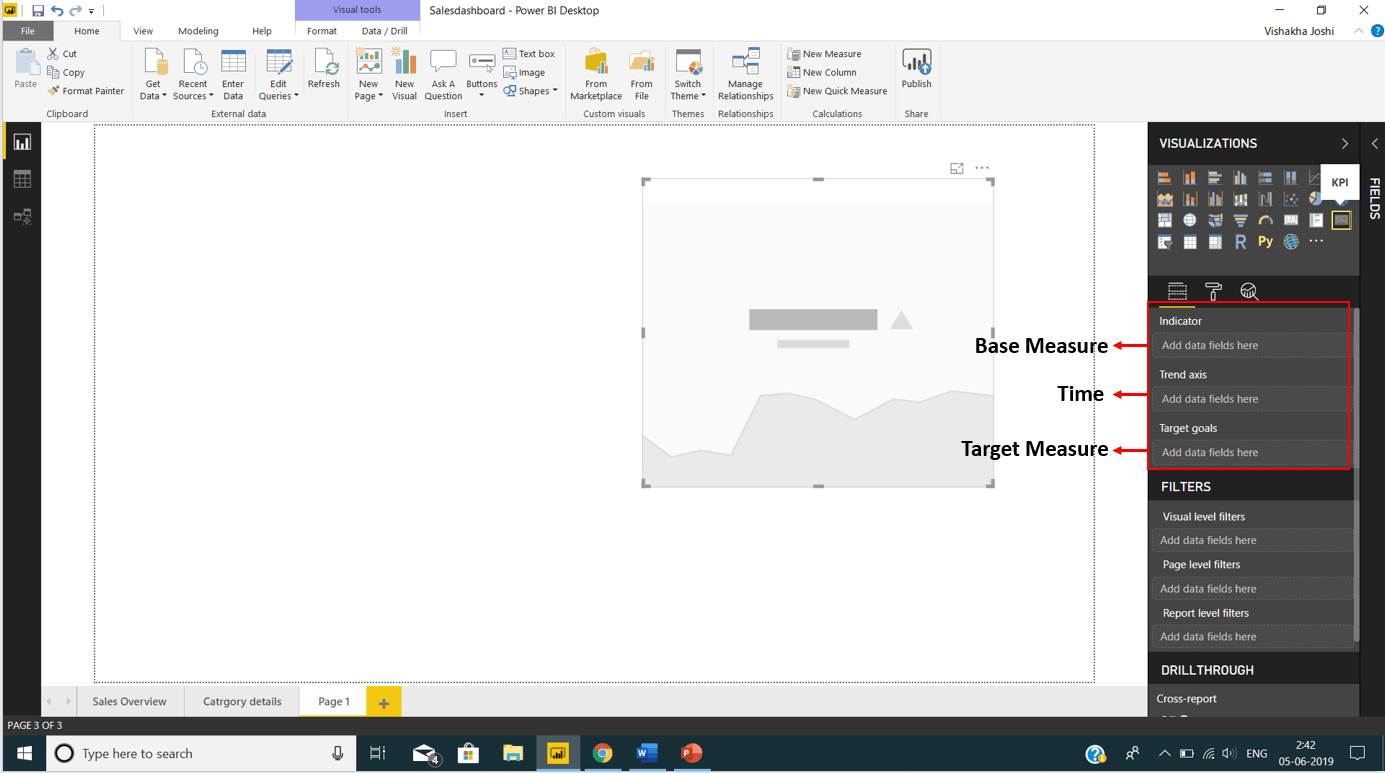The image size is (1385, 773).
Task: Switch to Data view in left sidebar
Action: tap(22, 179)
